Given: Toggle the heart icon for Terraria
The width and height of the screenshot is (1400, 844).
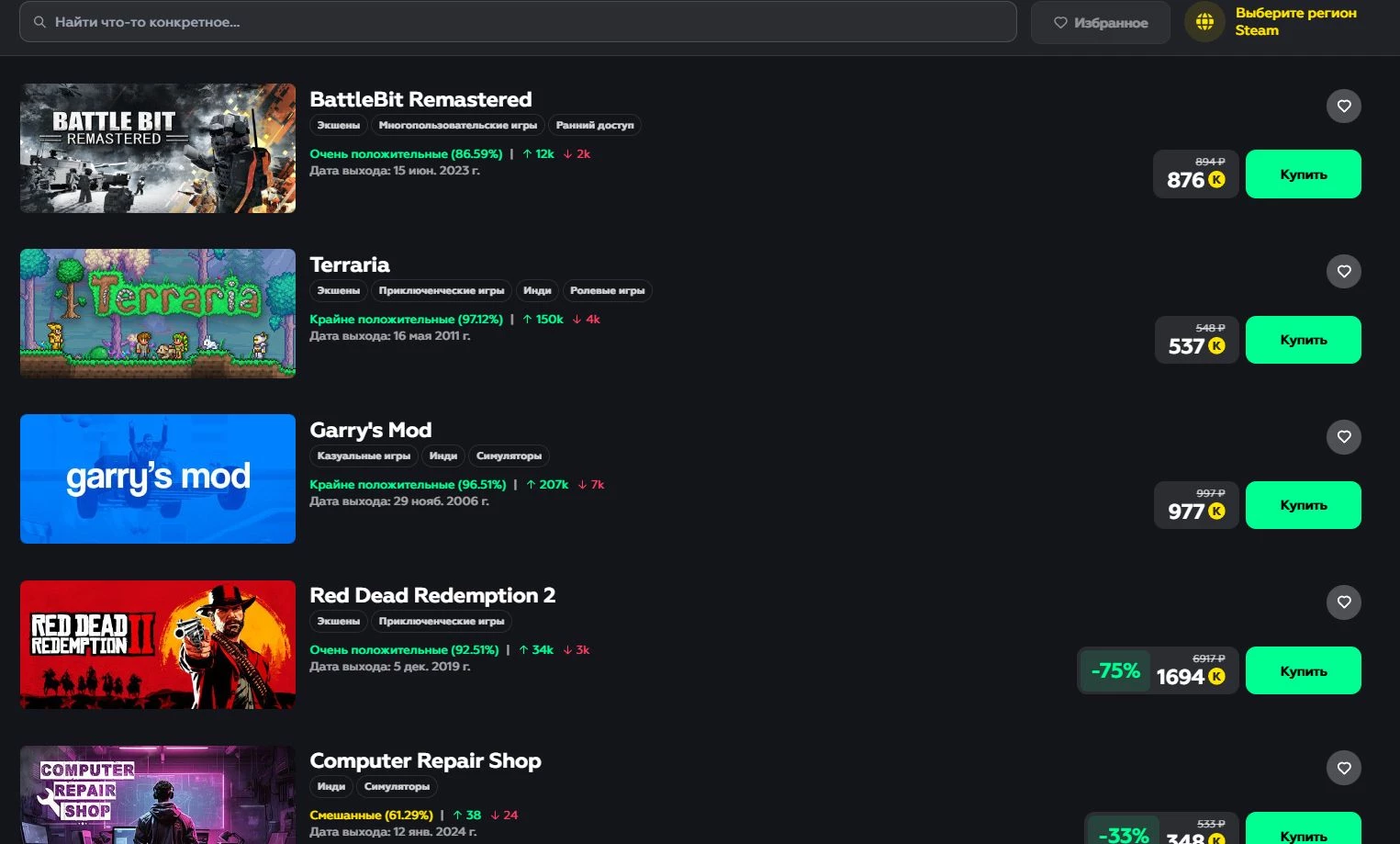Looking at the screenshot, I should (x=1343, y=271).
